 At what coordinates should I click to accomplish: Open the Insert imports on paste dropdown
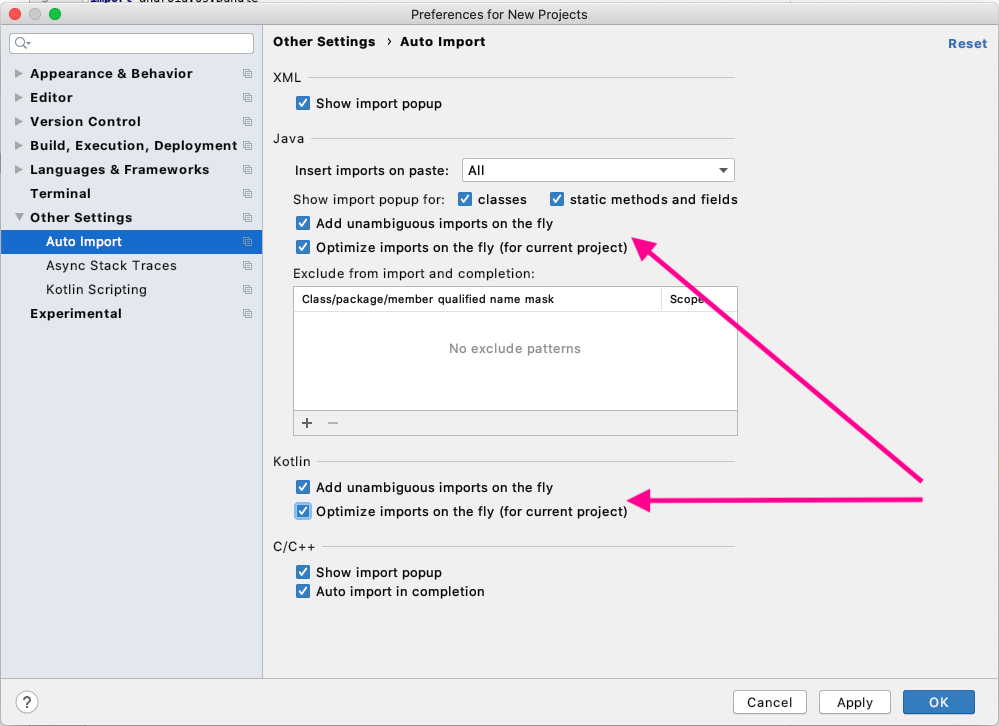598,170
